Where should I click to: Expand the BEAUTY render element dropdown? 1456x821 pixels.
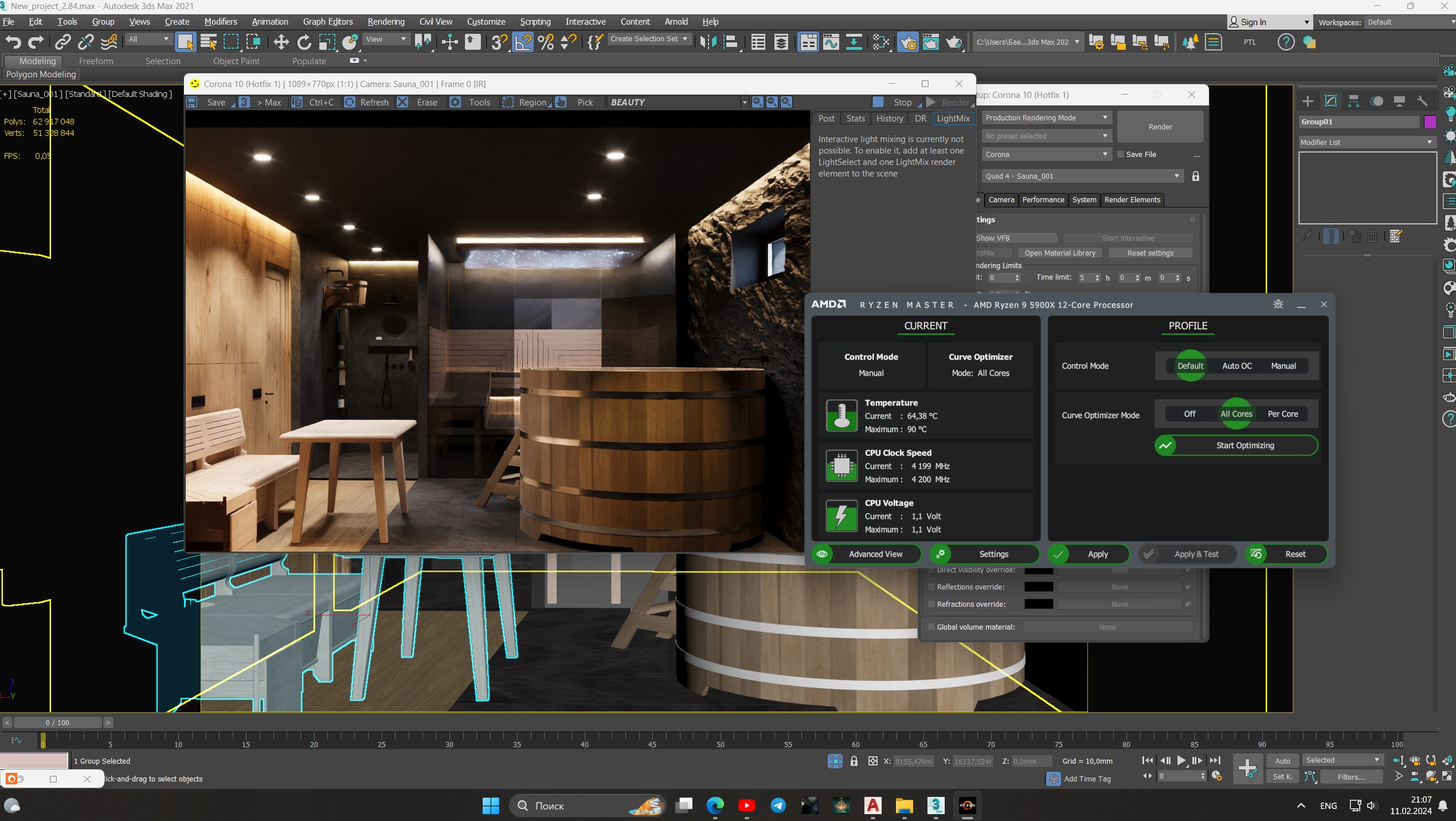click(x=744, y=102)
